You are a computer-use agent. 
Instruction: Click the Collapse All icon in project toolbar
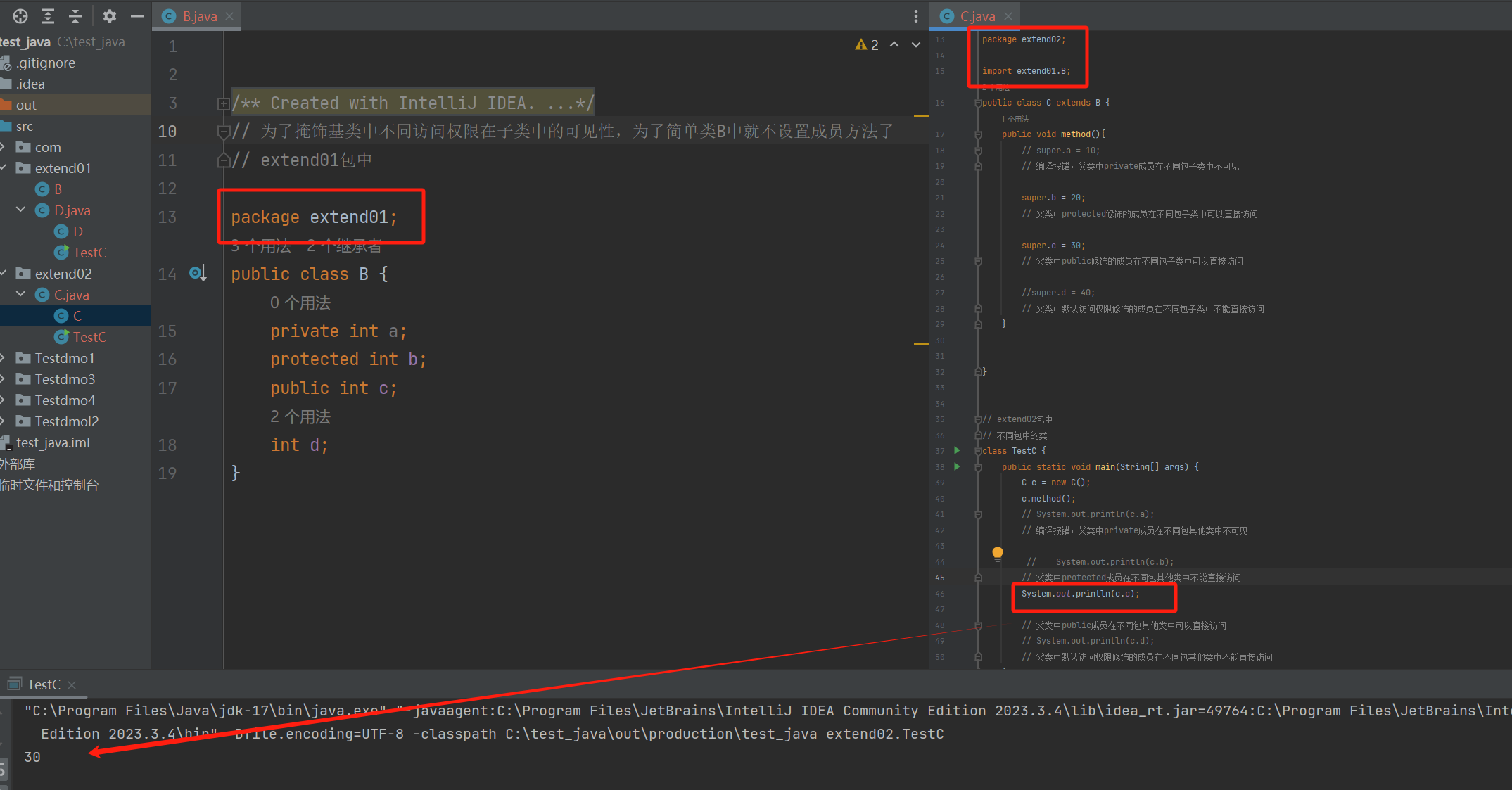click(75, 16)
